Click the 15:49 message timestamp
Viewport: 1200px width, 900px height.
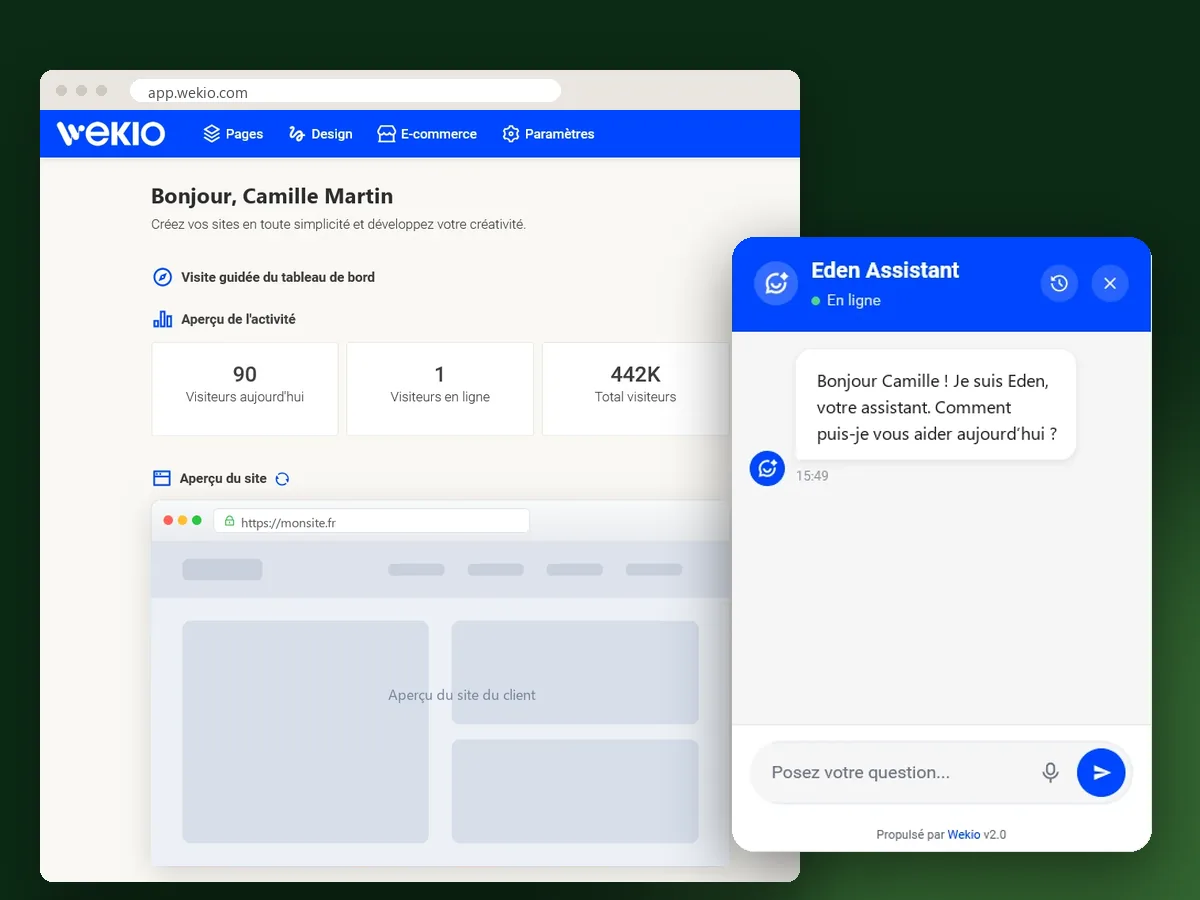click(x=812, y=476)
